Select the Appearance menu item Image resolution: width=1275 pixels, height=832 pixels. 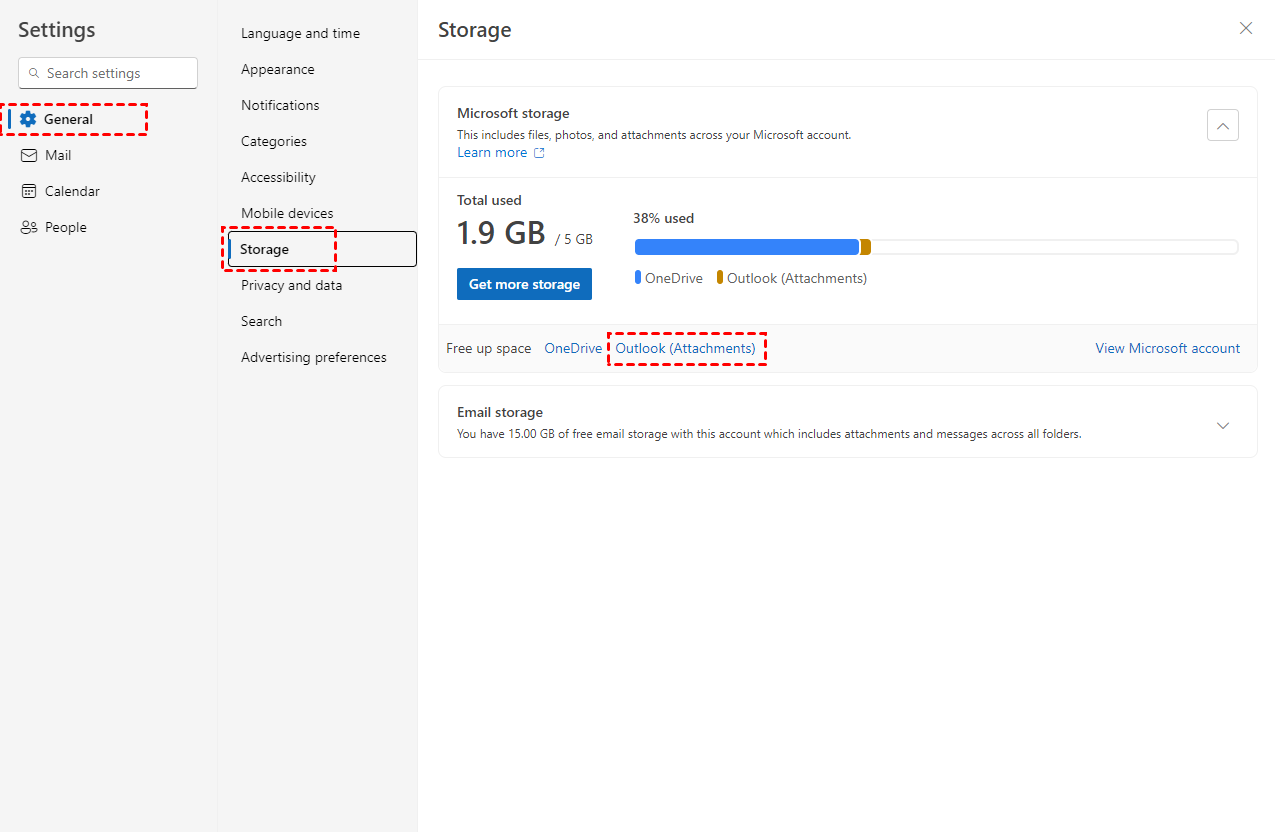277,69
